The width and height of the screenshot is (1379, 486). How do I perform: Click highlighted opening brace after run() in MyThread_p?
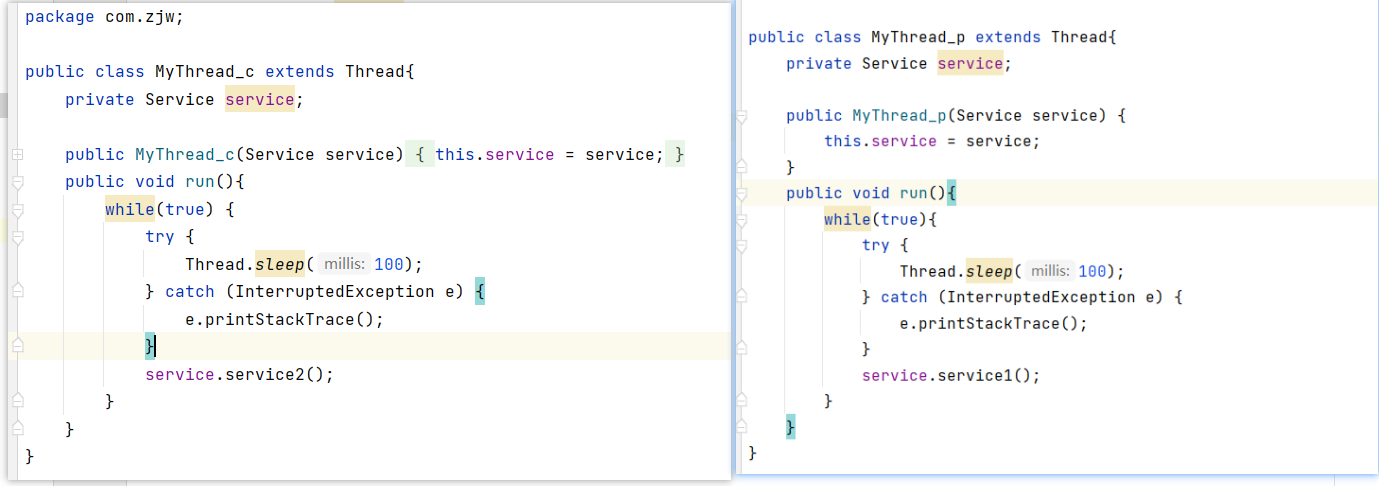click(x=951, y=193)
